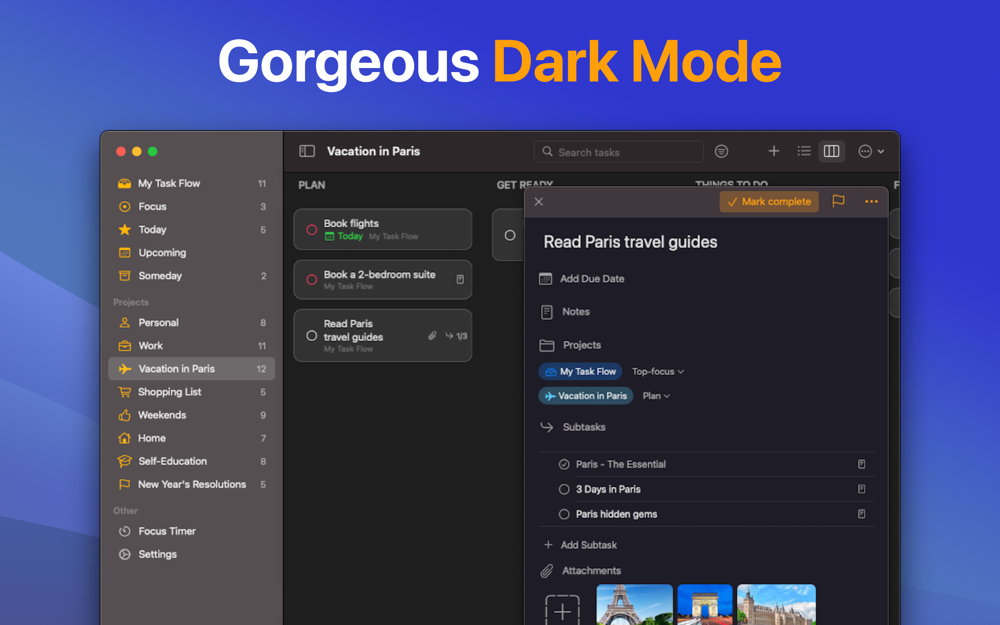Click the Projects folder icon
The height and width of the screenshot is (625, 1000).
(x=547, y=345)
